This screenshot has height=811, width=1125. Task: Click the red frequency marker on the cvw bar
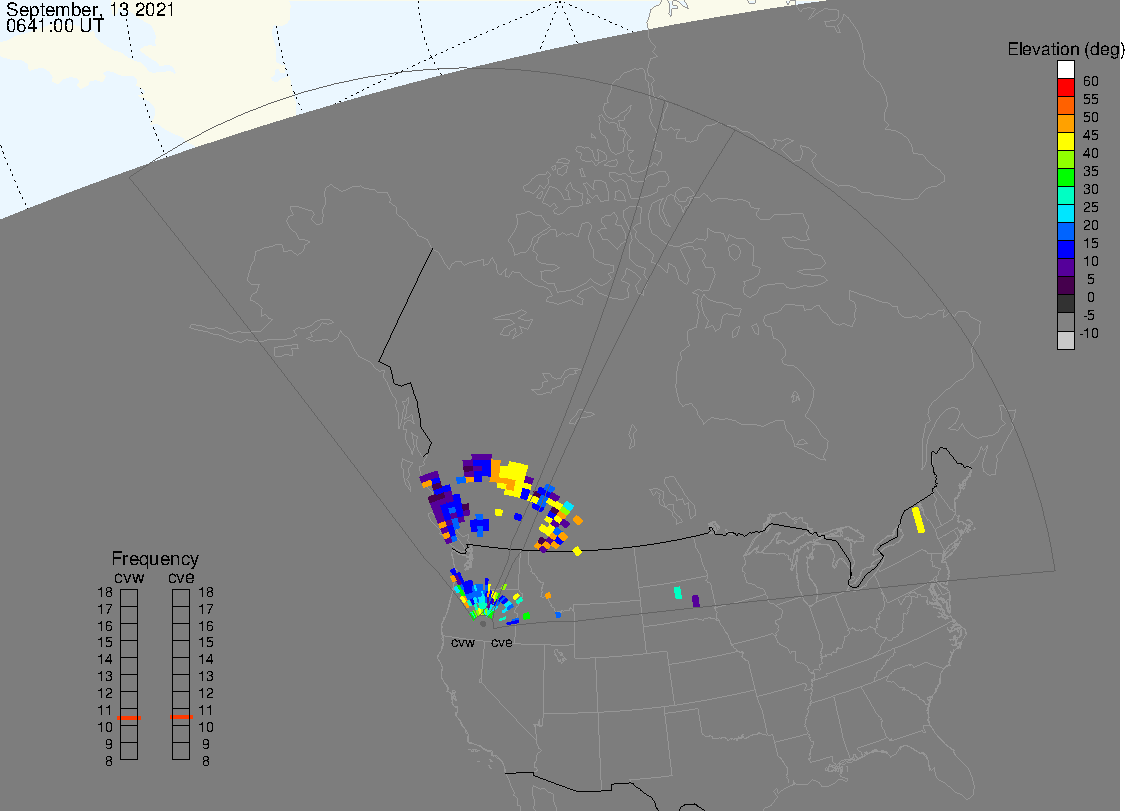point(129,718)
